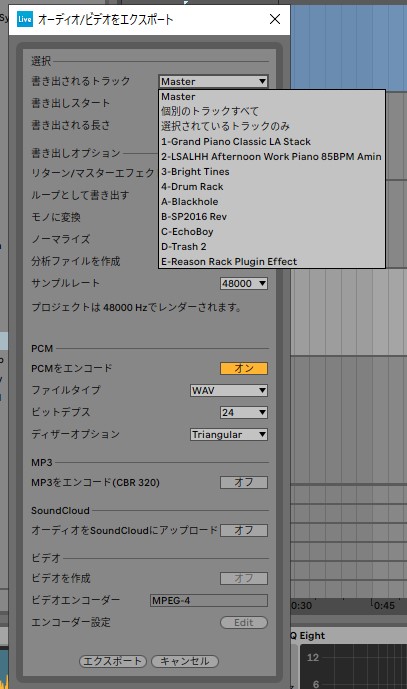Viewport: 407px width, 689px height.
Task: Click the Live logo icon in title bar
Action: (x=25, y=19)
